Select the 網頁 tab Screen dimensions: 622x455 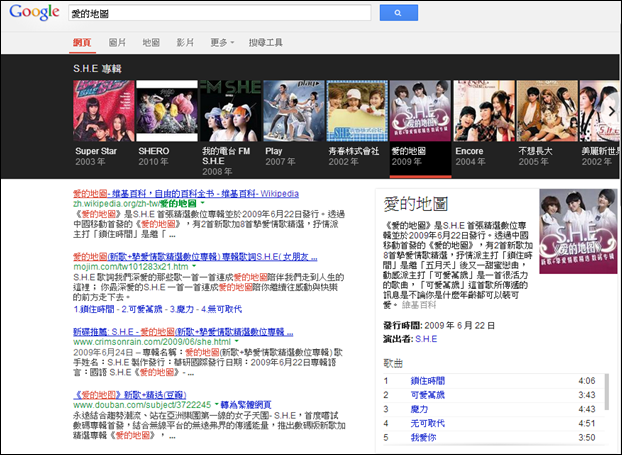pyautogui.click(x=82, y=42)
